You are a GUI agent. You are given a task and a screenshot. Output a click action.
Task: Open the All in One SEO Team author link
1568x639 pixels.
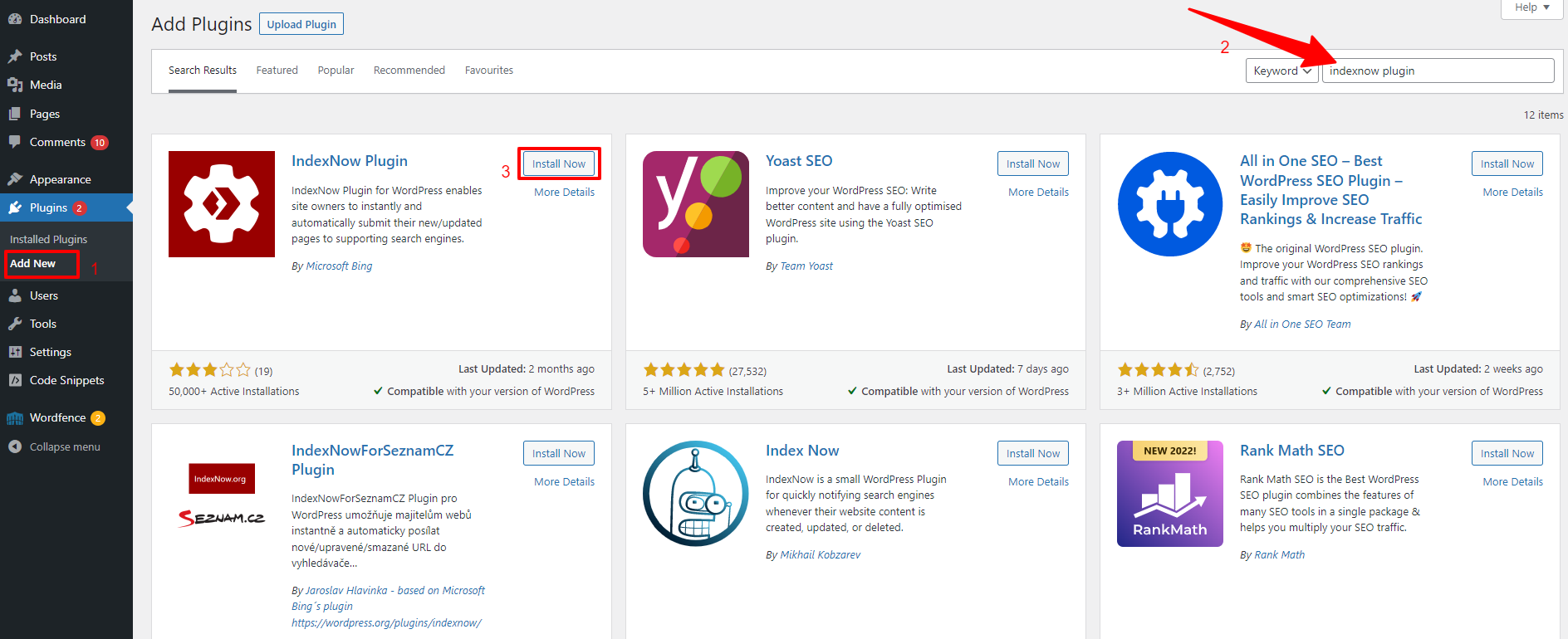[x=1302, y=324]
